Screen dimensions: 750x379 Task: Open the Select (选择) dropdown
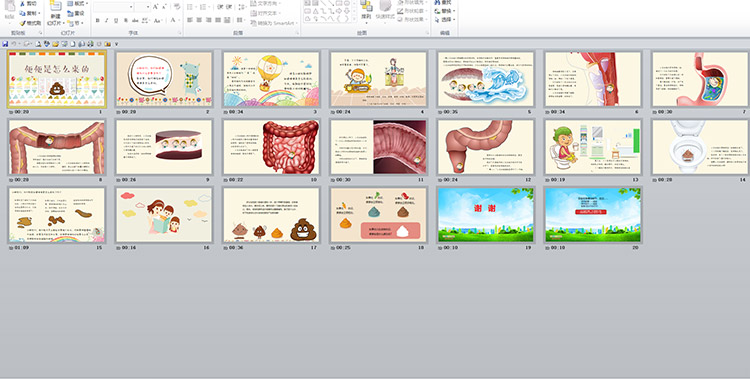coord(445,20)
